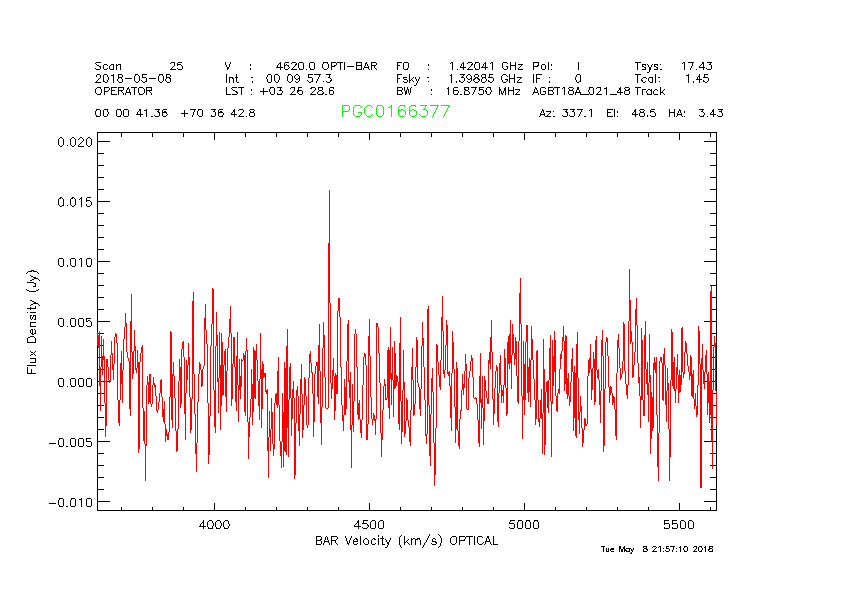Click the green PGC0166377 source title

395,112
